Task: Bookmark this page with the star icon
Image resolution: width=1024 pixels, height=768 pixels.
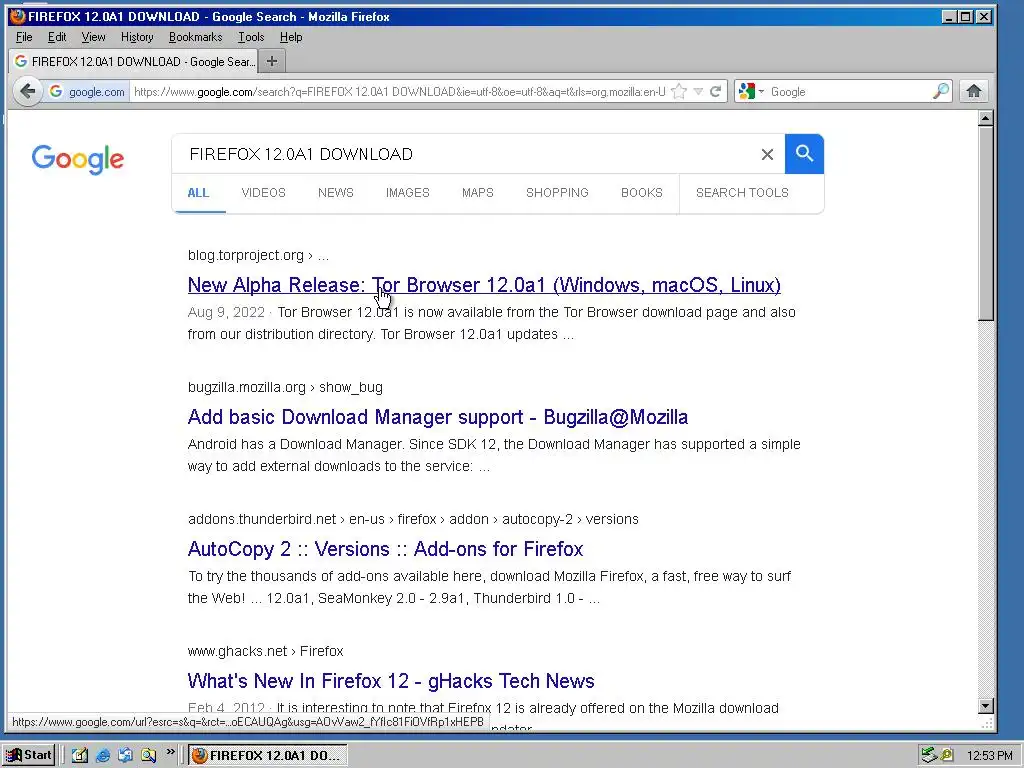Action: [x=679, y=91]
